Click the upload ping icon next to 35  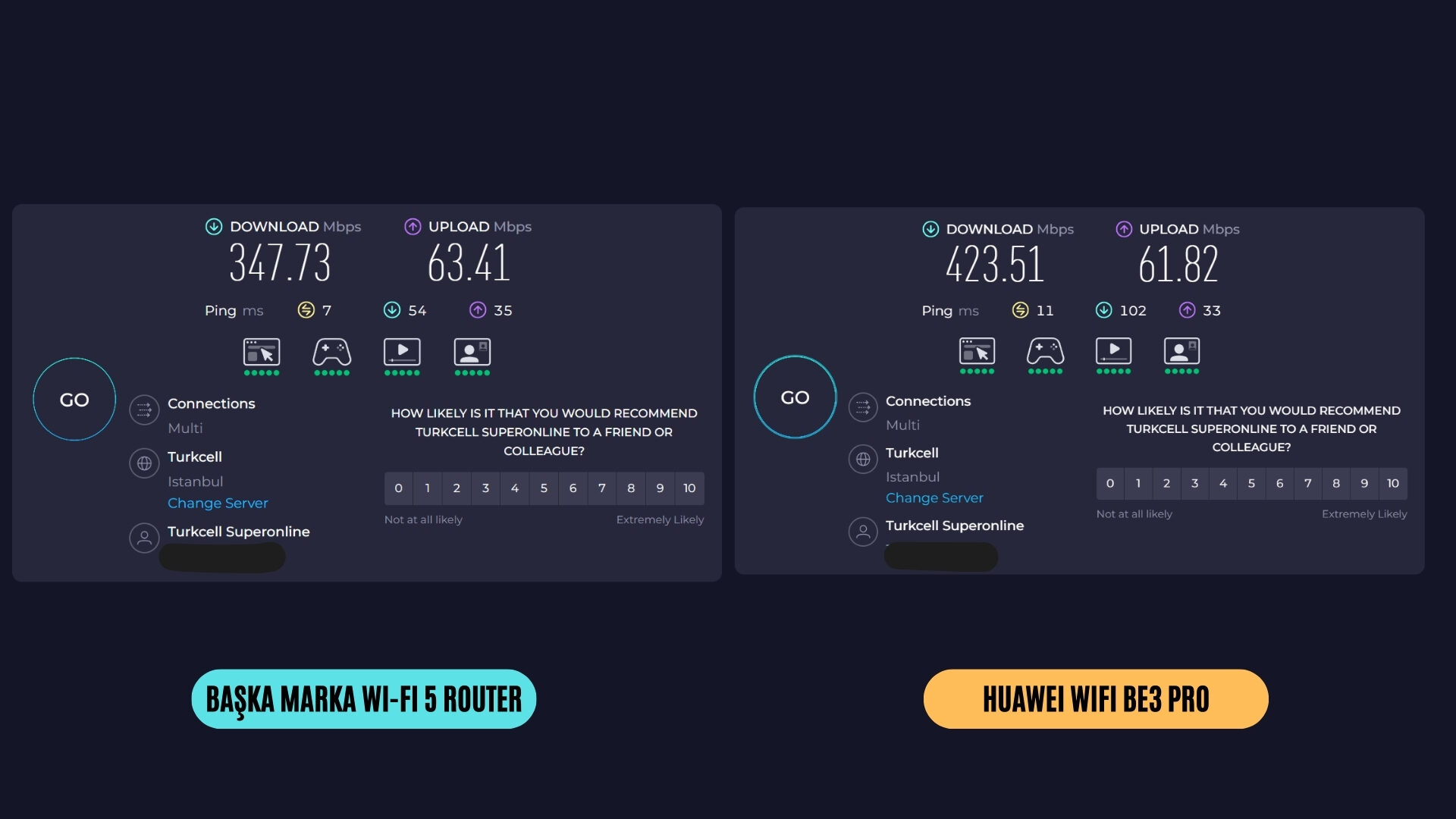pyautogui.click(x=478, y=309)
